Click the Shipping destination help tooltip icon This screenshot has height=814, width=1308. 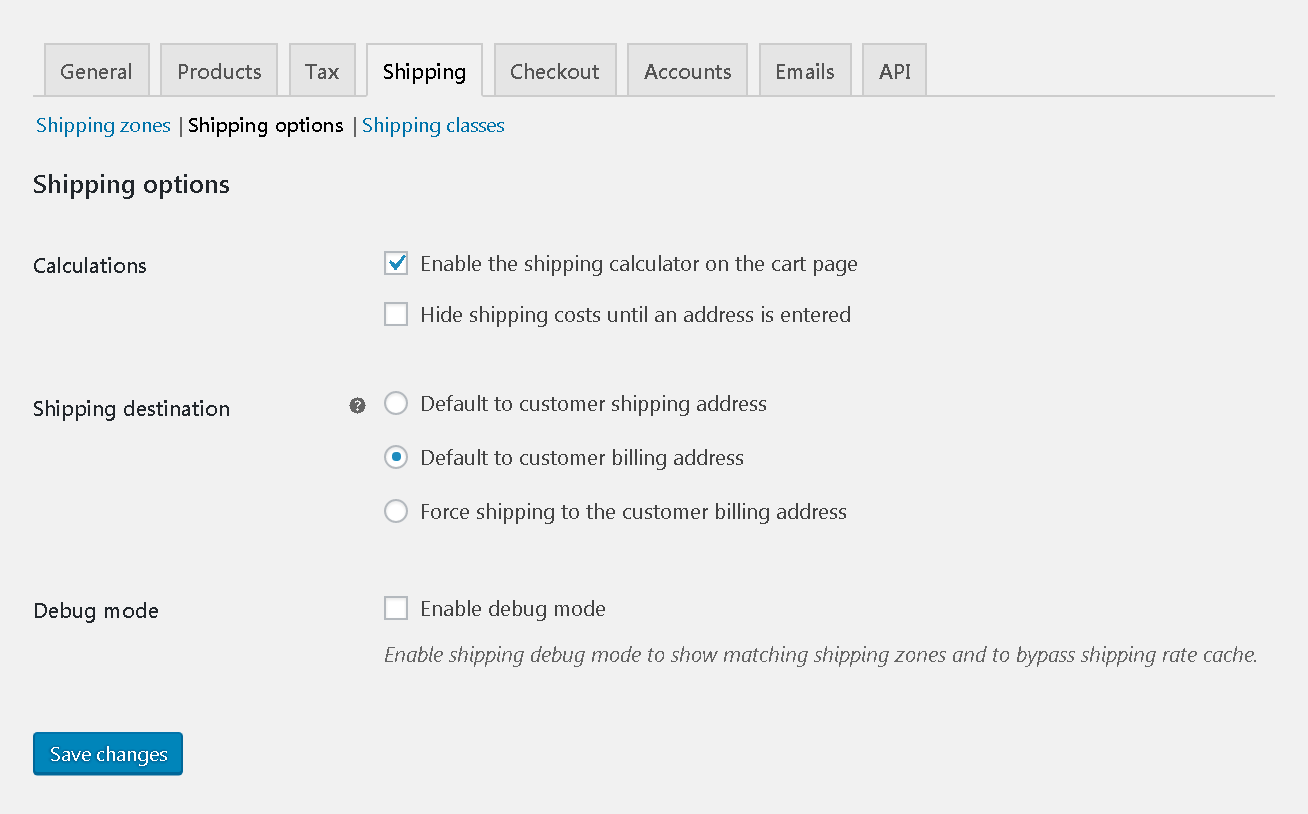(357, 405)
